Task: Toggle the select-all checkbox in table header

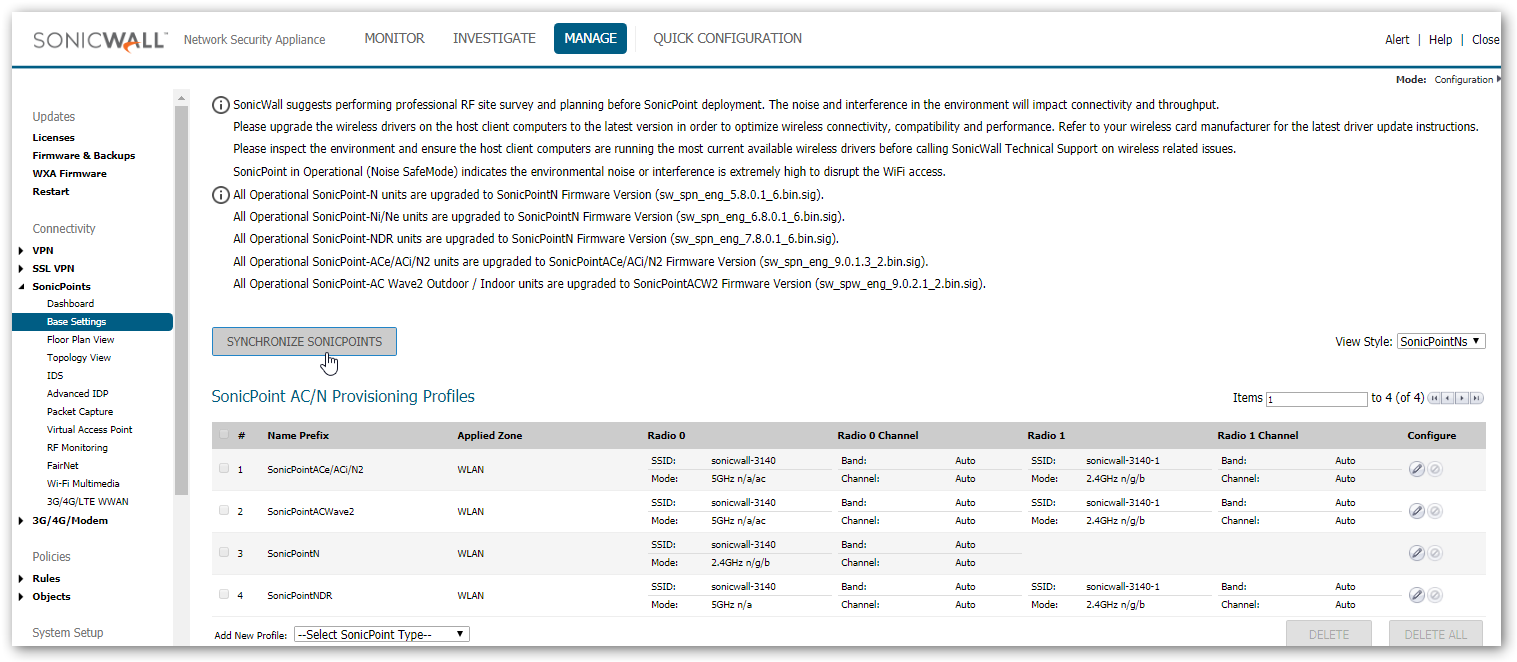Action: pos(224,435)
